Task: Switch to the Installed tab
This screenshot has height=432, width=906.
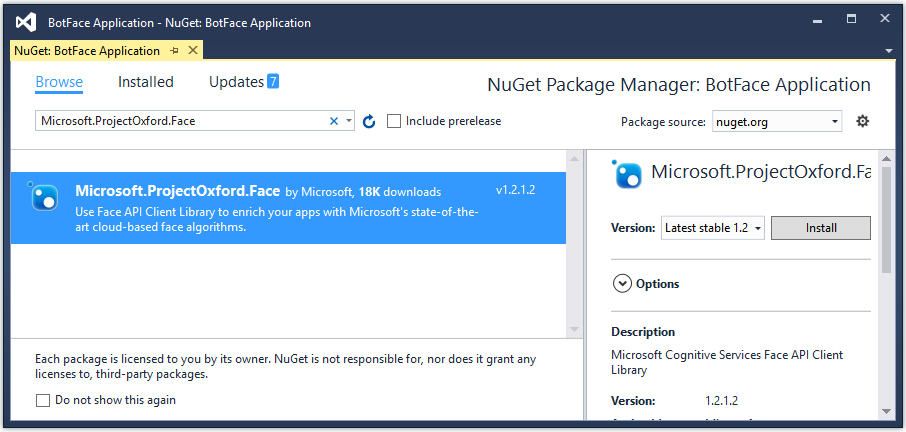Action: 146,82
